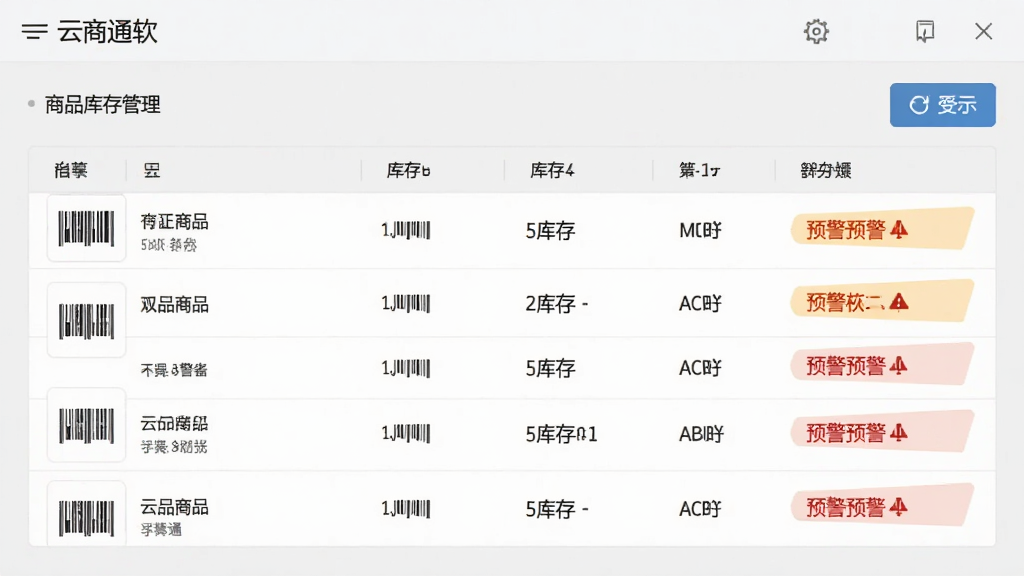The height and width of the screenshot is (576, 1024).
Task: Click the bookmark icon in title bar
Action: point(925,31)
